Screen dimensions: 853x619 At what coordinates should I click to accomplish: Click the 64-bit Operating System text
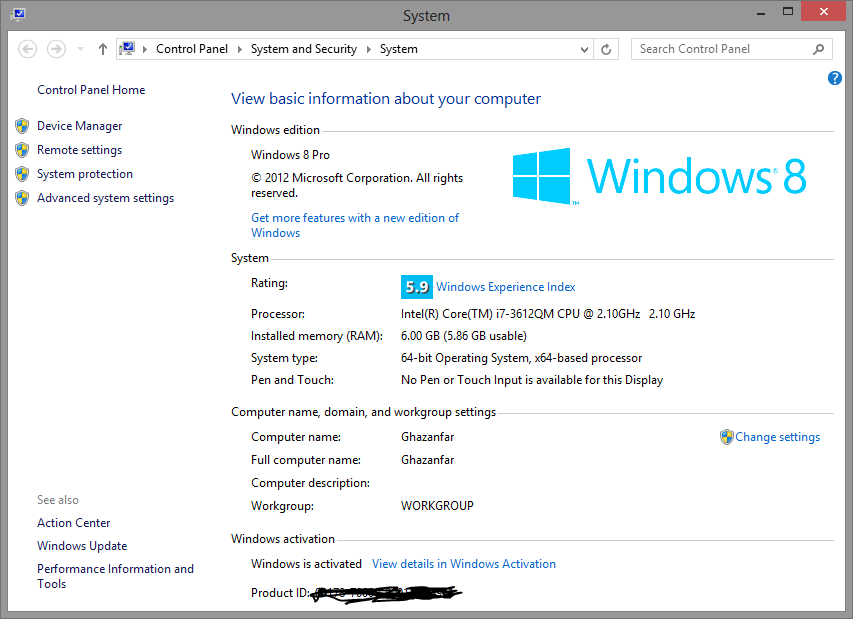coord(521,358)
